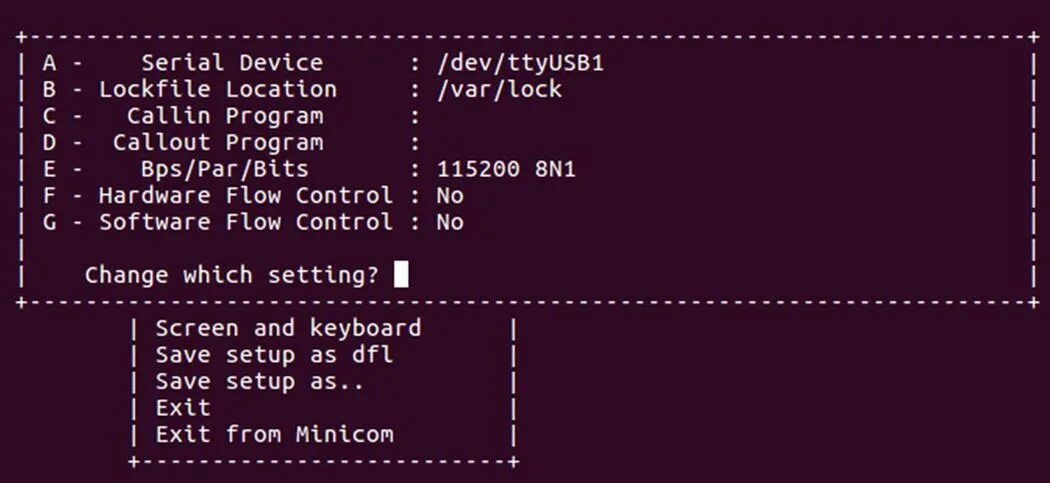The image size is (1050, 483).
Task: Click the /var/lock lockfile path value
Action: click(x=499, y=89)
